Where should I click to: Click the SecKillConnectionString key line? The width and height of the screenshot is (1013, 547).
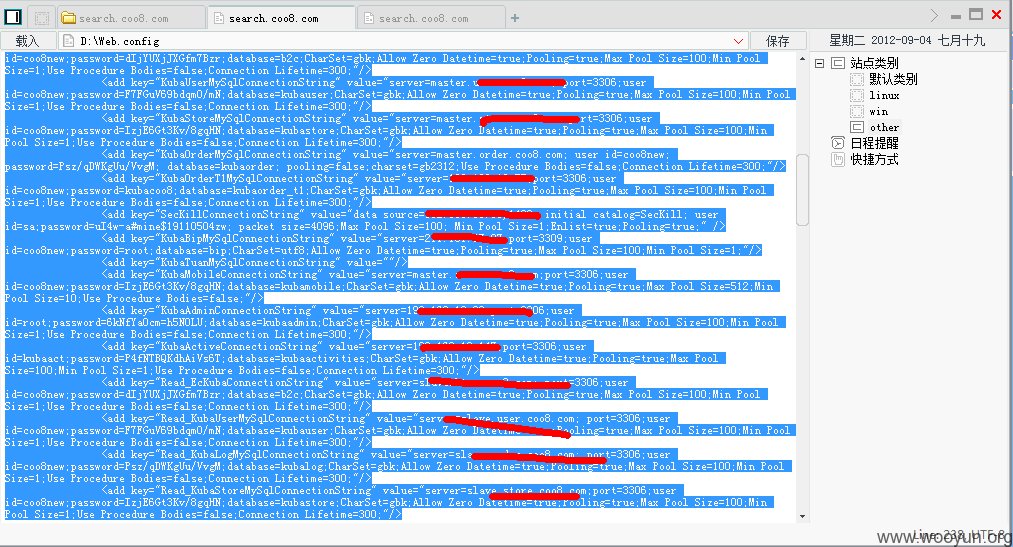pos(413,214)
